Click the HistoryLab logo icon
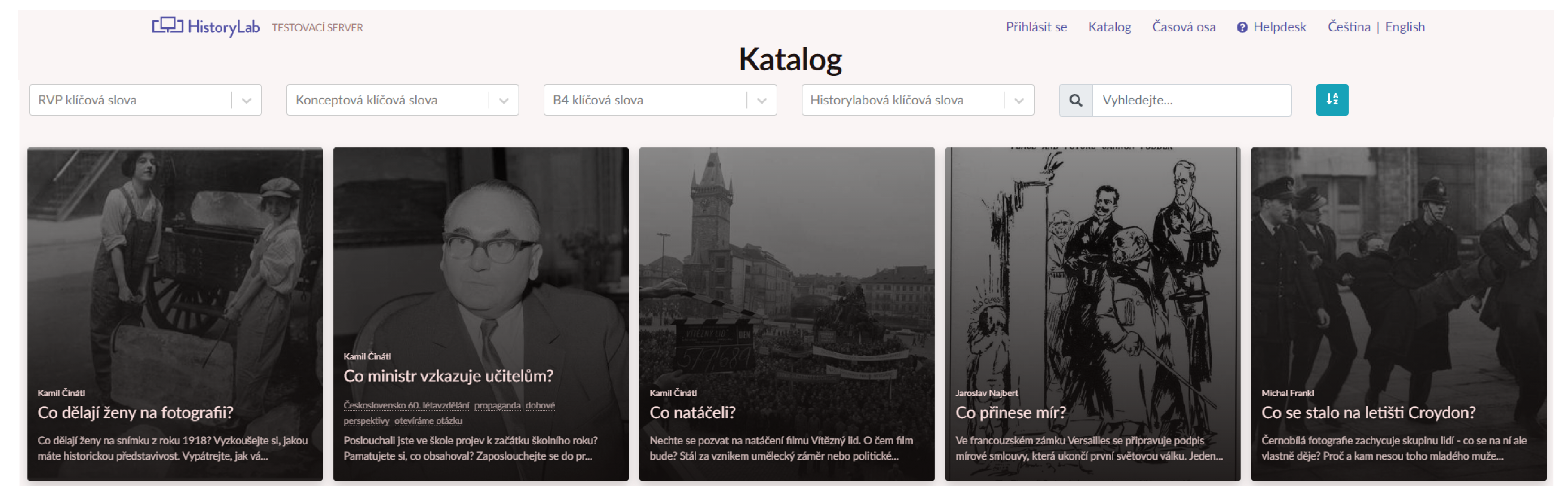Screen dimensions: 1568x494 point(167,25)
